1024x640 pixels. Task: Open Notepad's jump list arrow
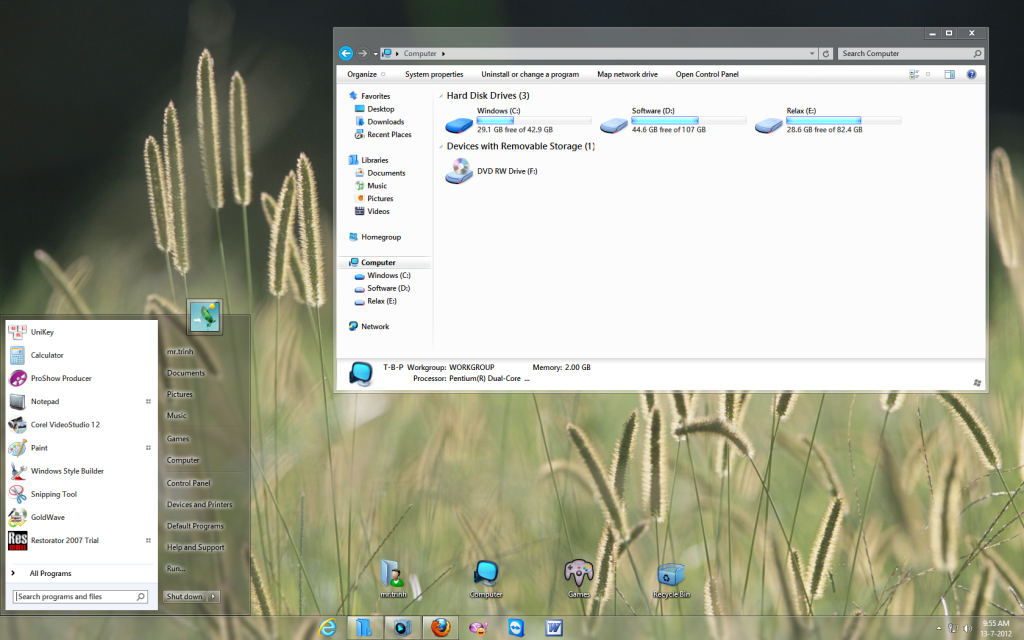coord(148,401)
